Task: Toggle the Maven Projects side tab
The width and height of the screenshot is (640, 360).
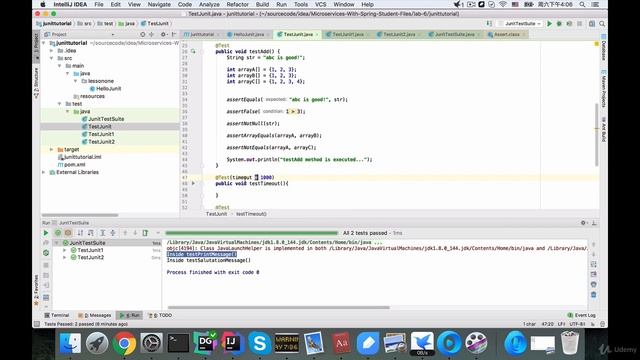Action: (603, 89)
